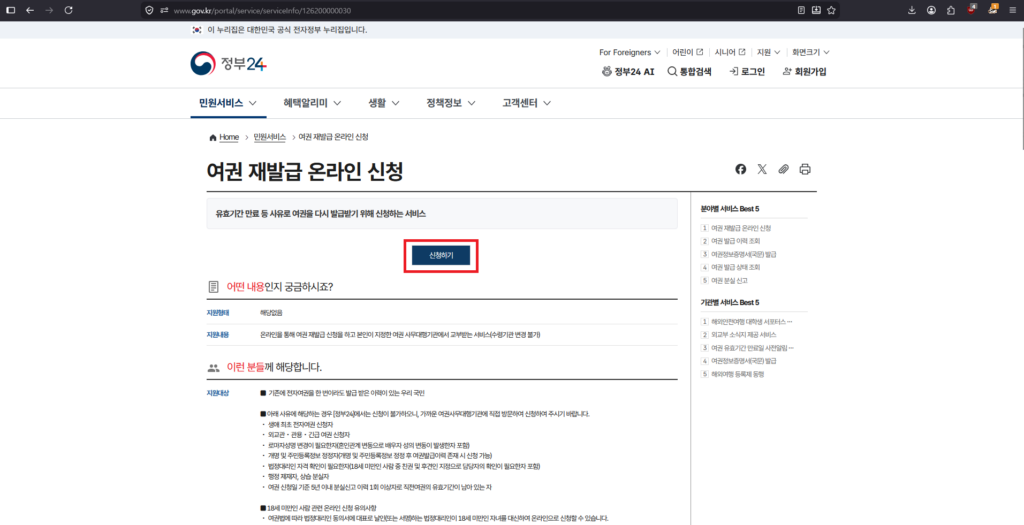Open 여권 발급 상태 조회 link
Screen dimensions: 1024x525
[735, 267]
